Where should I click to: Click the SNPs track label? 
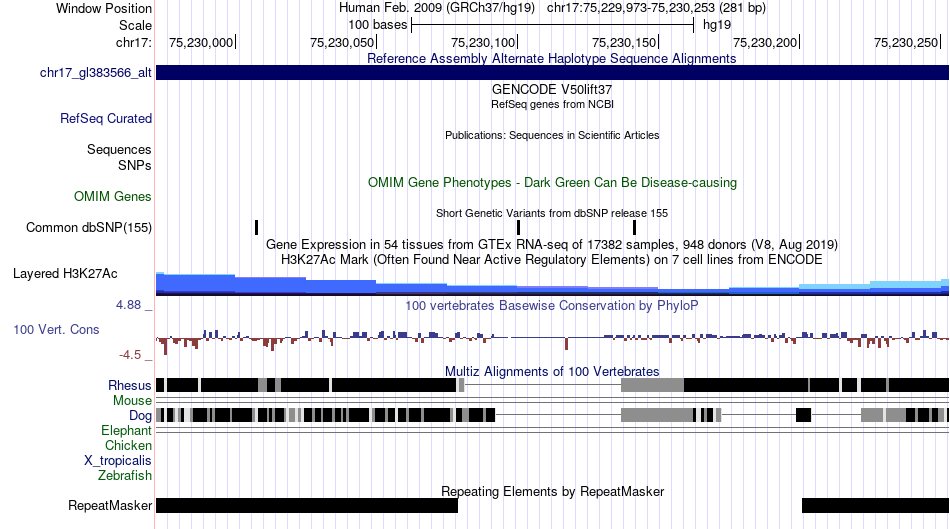coord(135,165)
